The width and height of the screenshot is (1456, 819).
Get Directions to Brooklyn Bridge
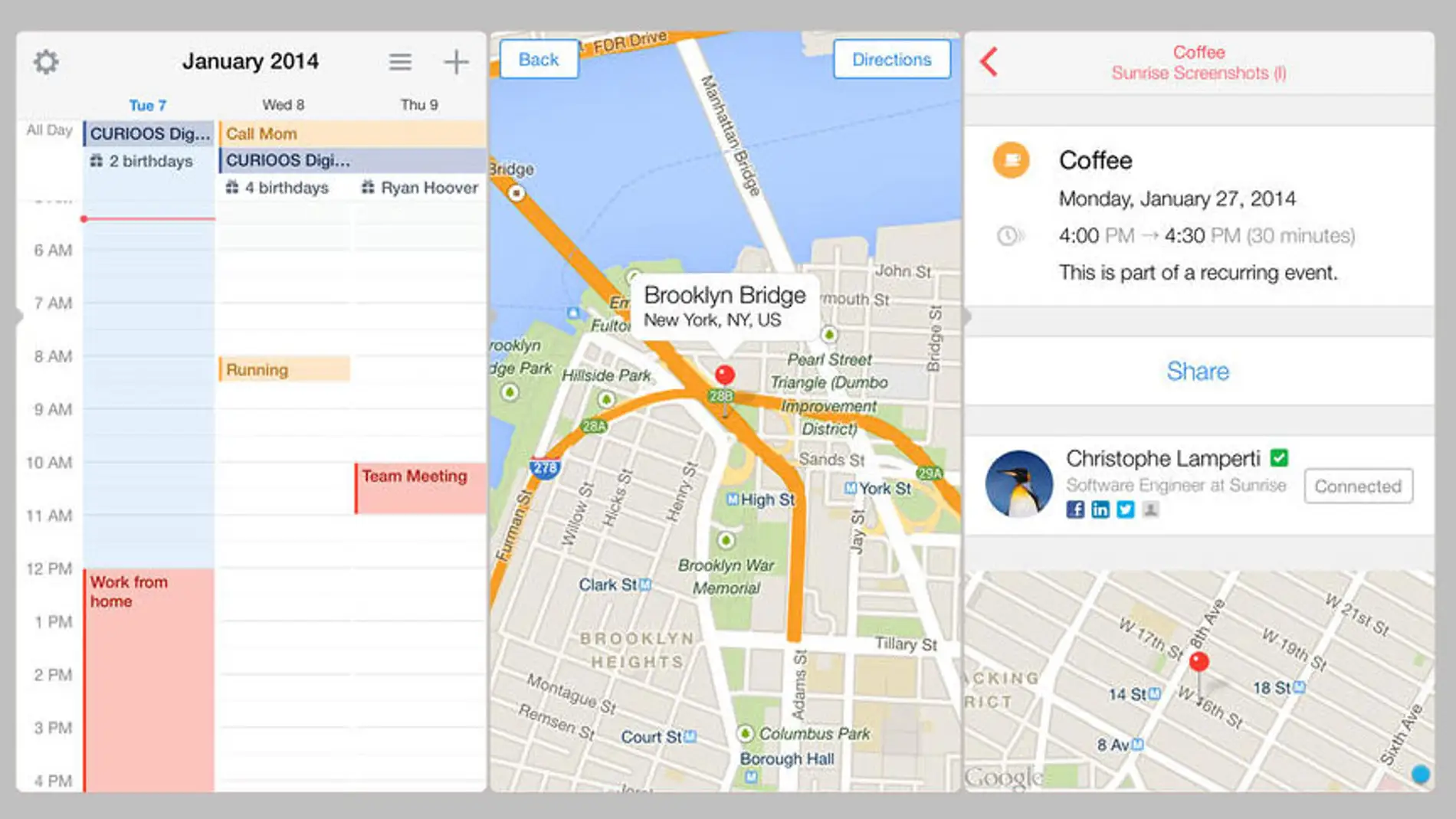tap(891, 60)
